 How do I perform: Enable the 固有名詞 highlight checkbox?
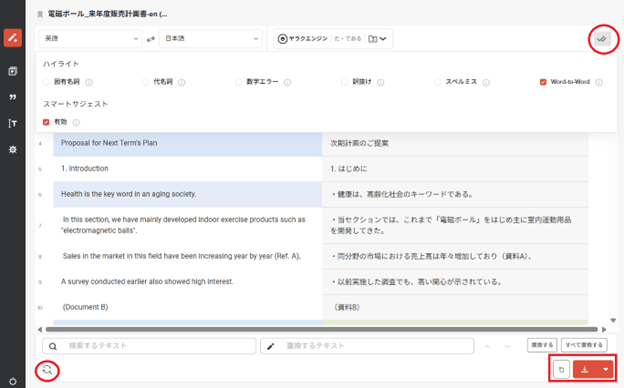click(x=46, y=82)
